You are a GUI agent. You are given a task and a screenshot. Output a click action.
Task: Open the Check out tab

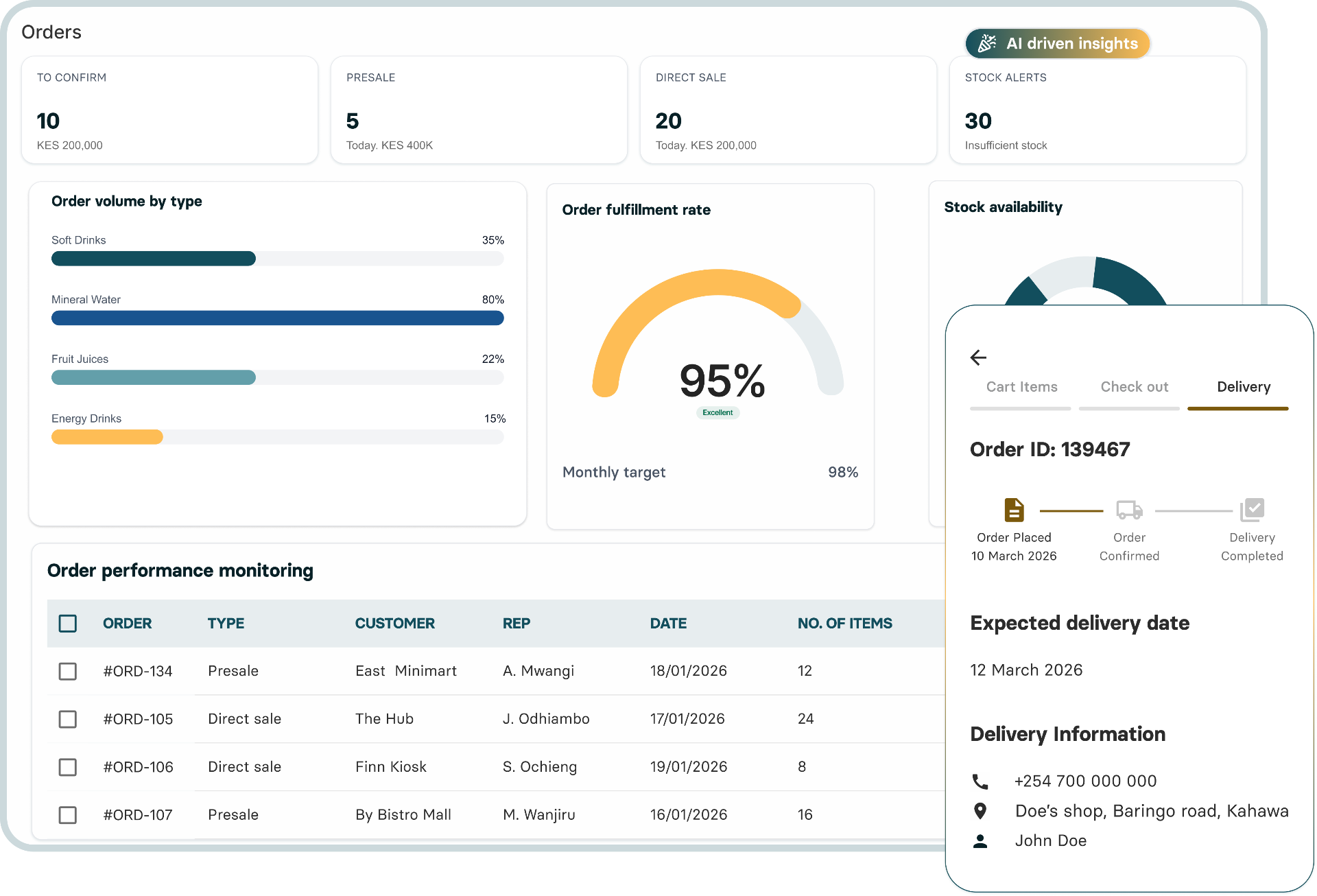pos(1134,387)
